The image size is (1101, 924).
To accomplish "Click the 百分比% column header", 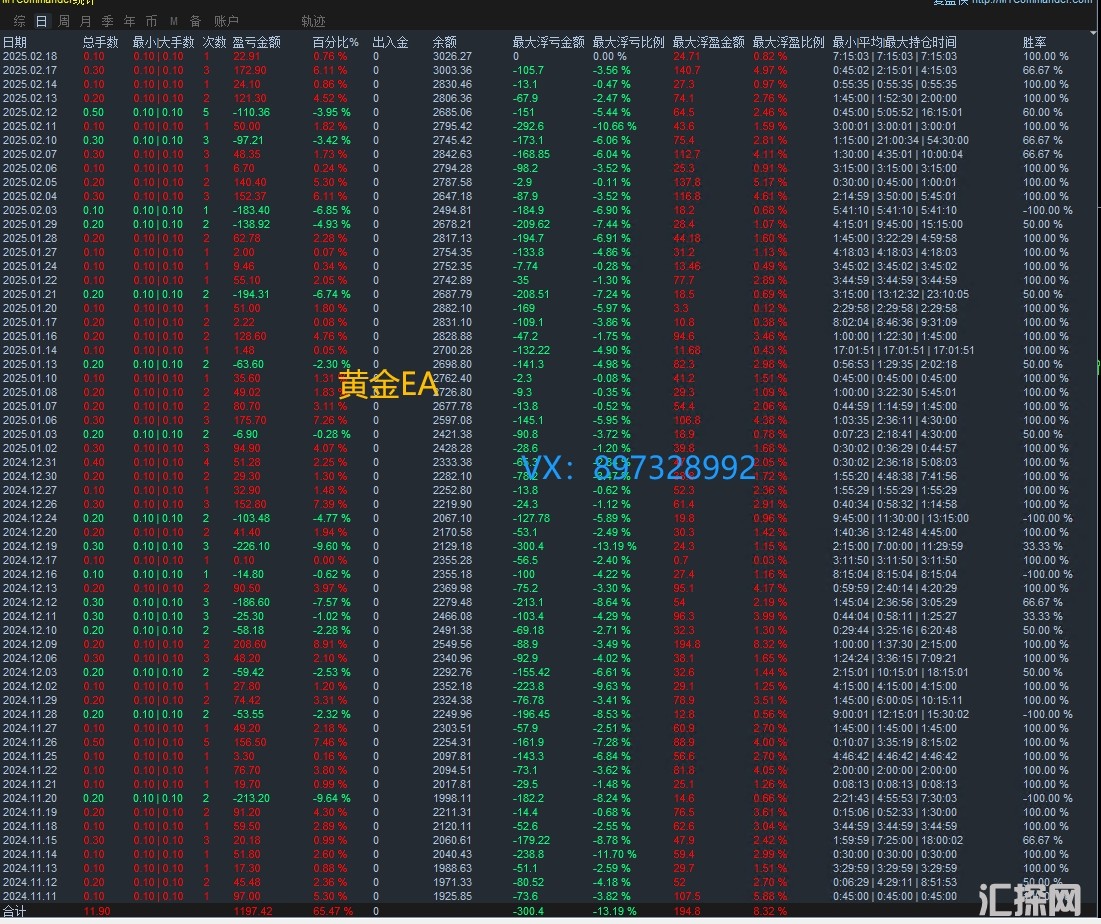I will (x=335, y=42).
